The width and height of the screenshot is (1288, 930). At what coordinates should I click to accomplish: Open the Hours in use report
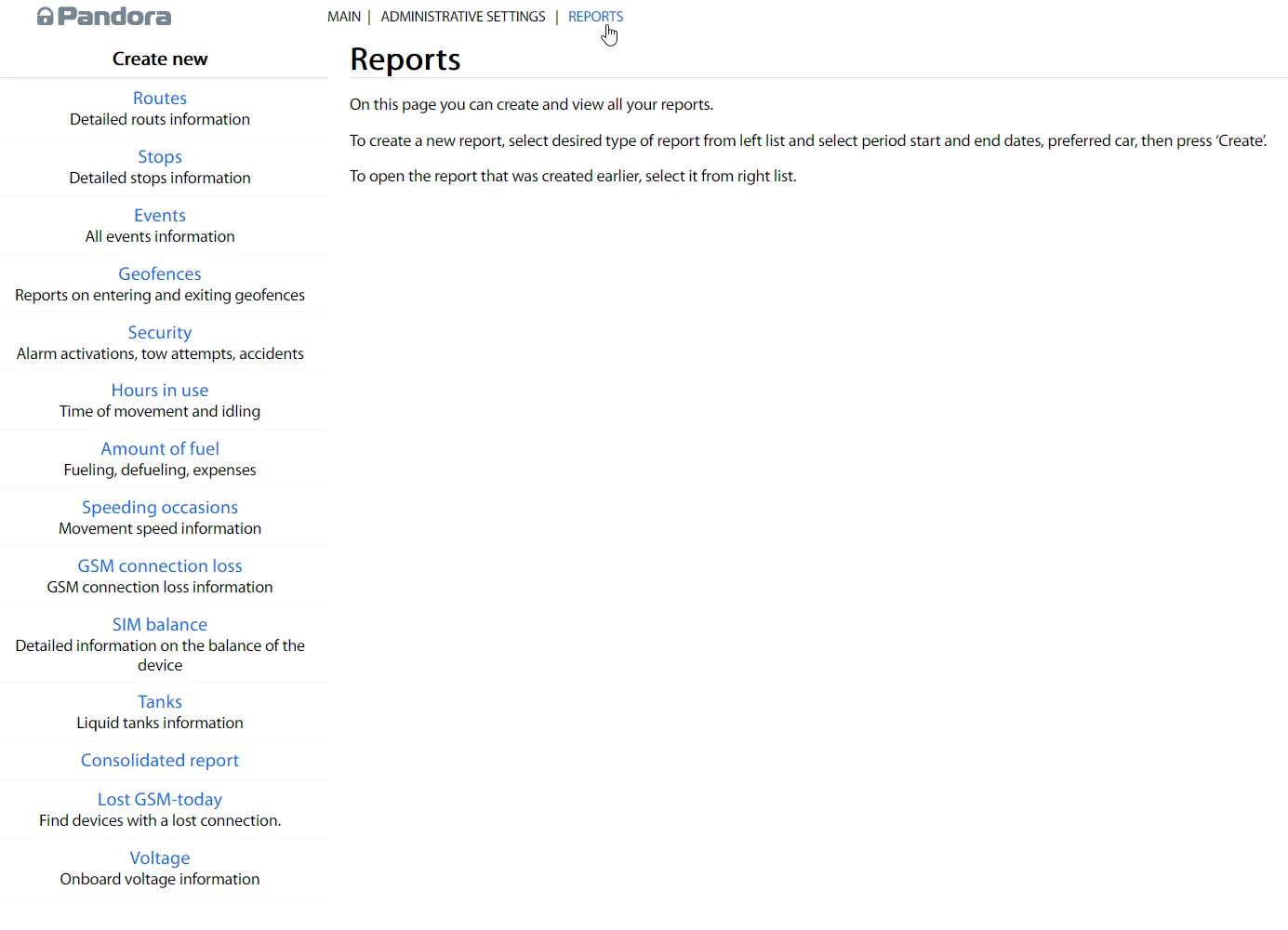click(160, 390)
